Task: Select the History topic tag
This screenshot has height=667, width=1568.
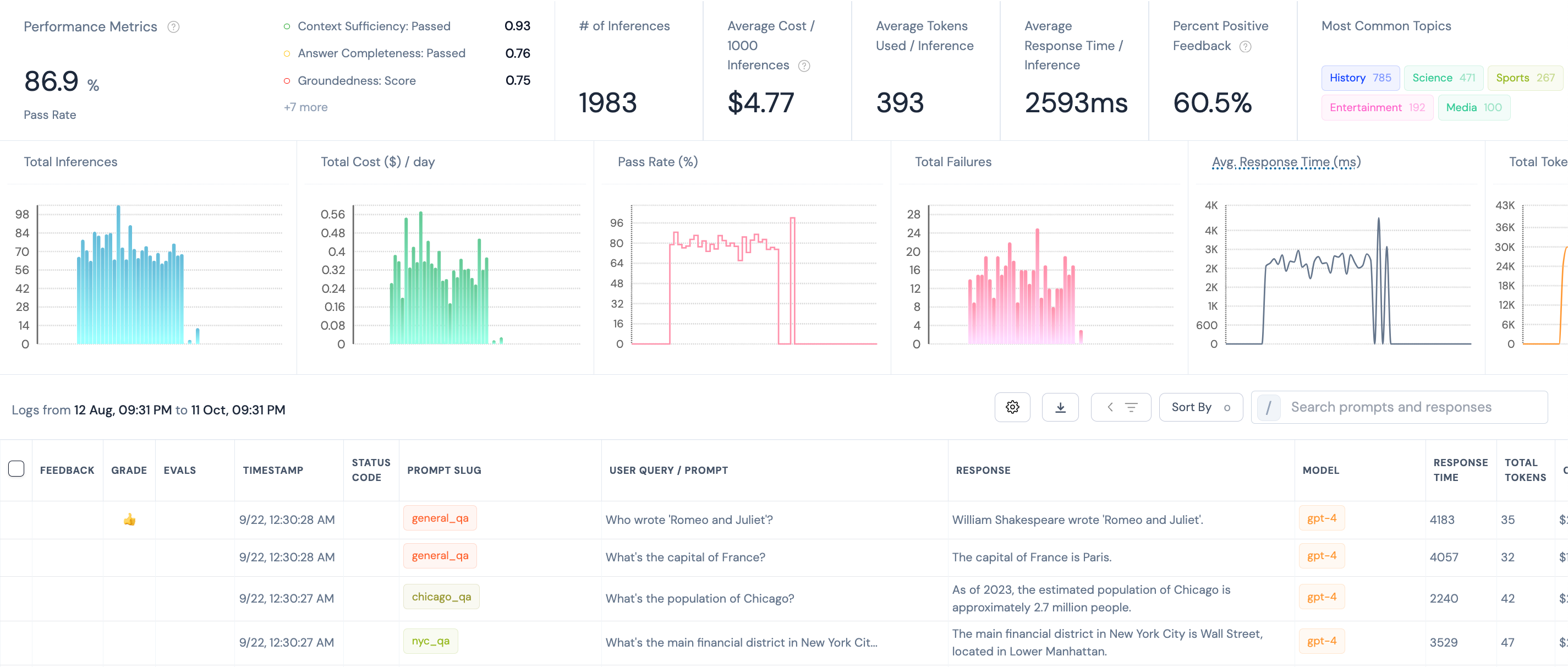Action: point(1359,78)
